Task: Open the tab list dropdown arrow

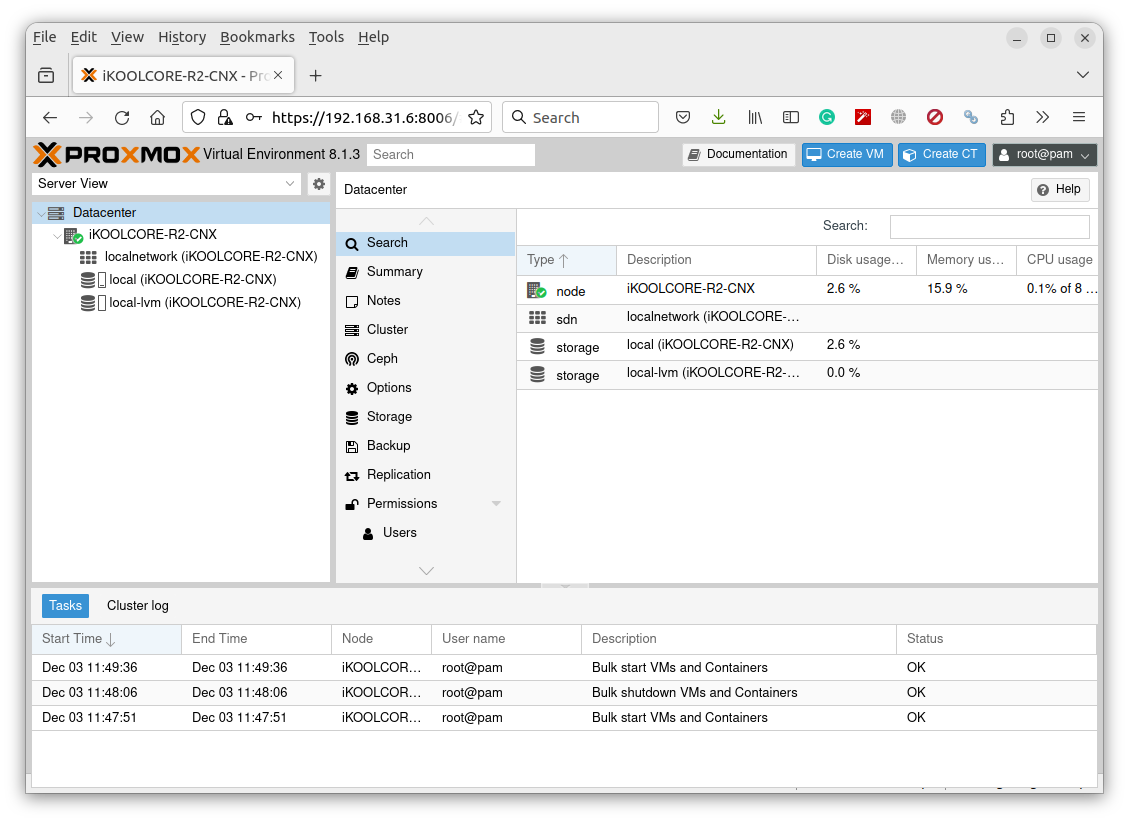Action: click(1082, 76)
